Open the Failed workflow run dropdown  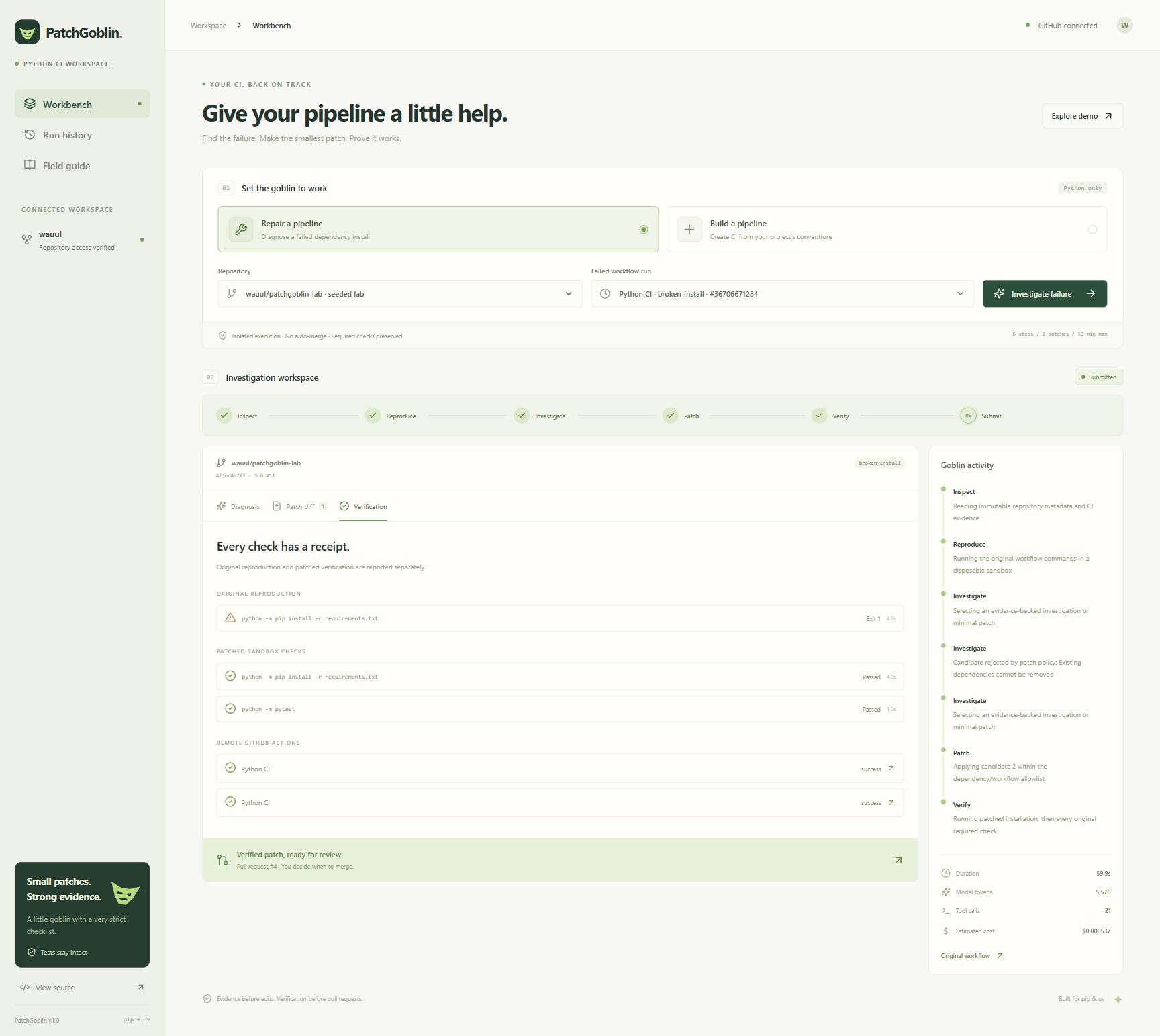coord(782,293)
